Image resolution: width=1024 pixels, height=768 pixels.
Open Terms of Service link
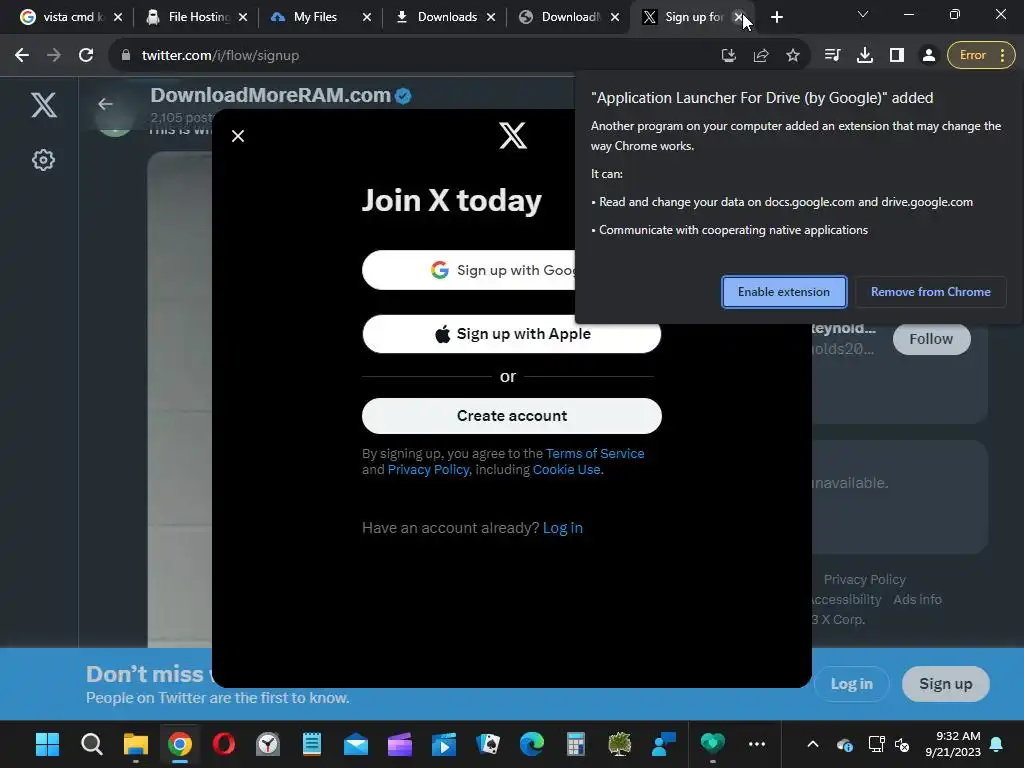click(x=595, y=453)
